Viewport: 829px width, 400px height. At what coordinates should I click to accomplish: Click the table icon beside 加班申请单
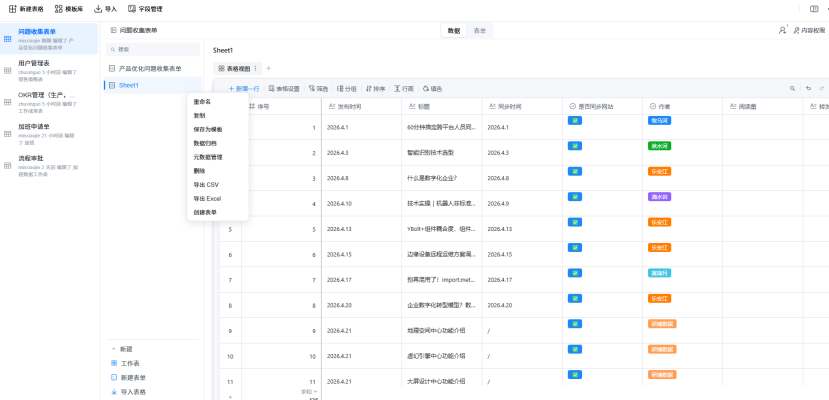(8, 134)
